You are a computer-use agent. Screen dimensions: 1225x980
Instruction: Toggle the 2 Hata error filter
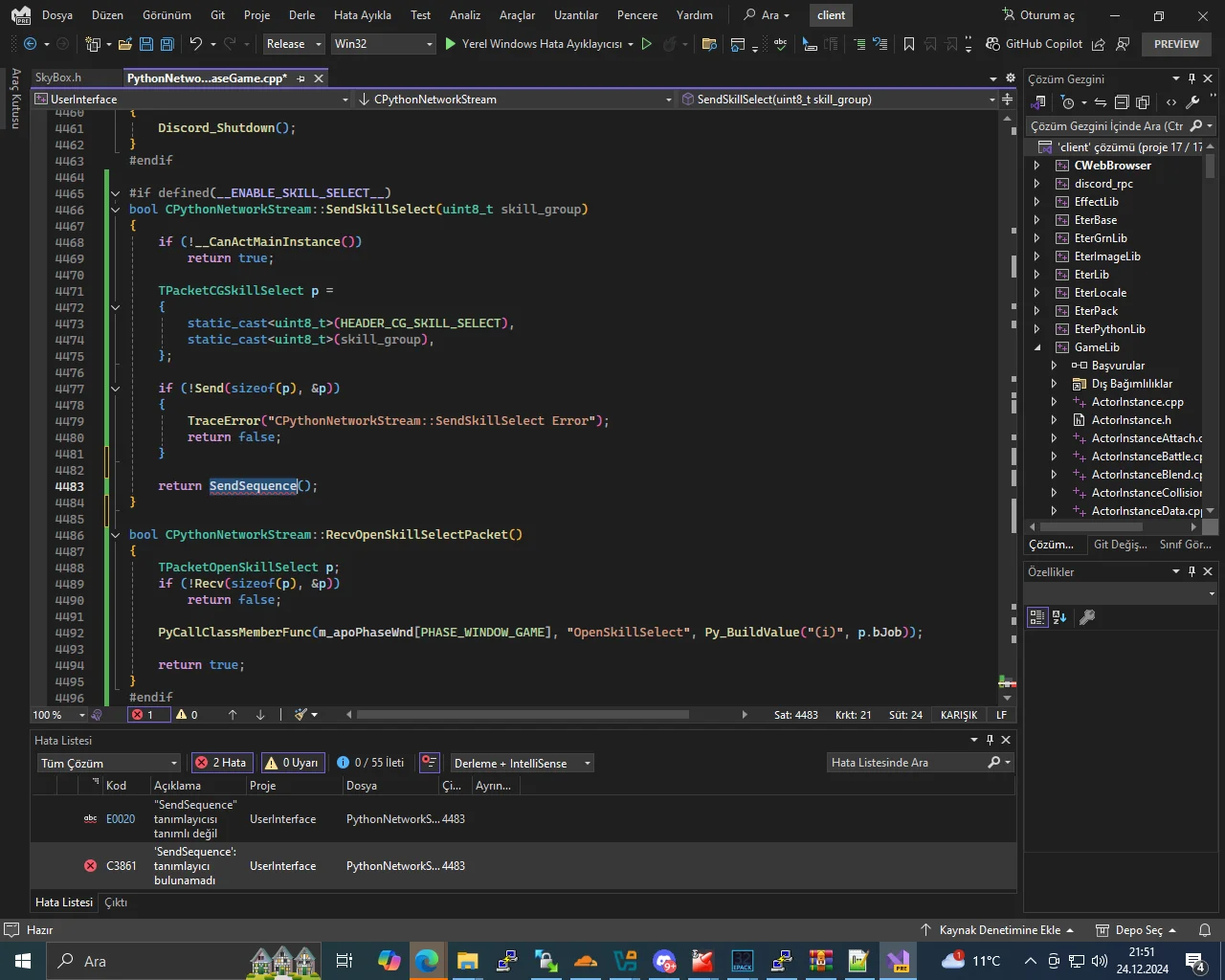pyautogui.click(x=221, y=763)
